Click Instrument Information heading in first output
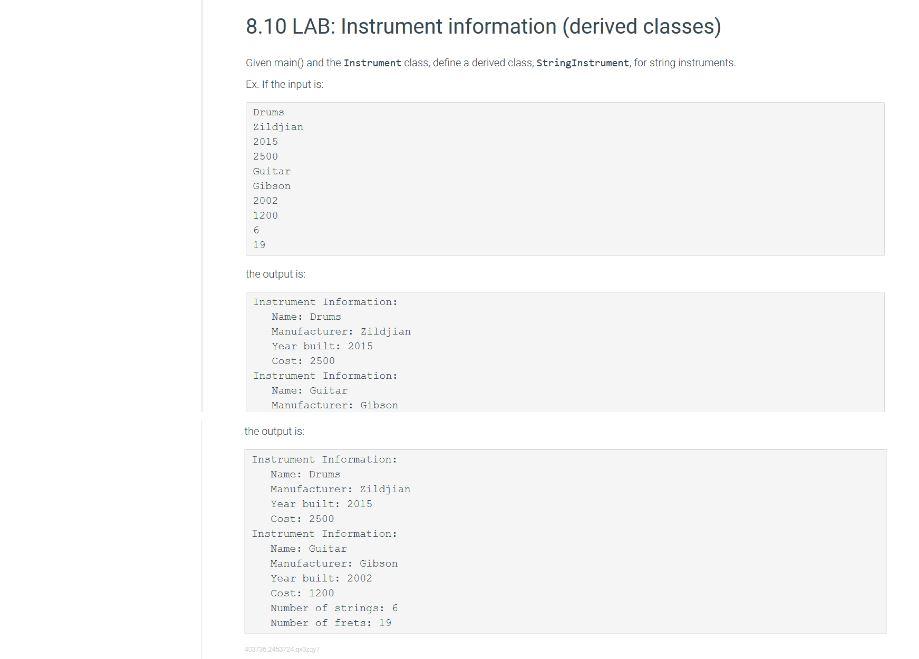 [325, 301]
